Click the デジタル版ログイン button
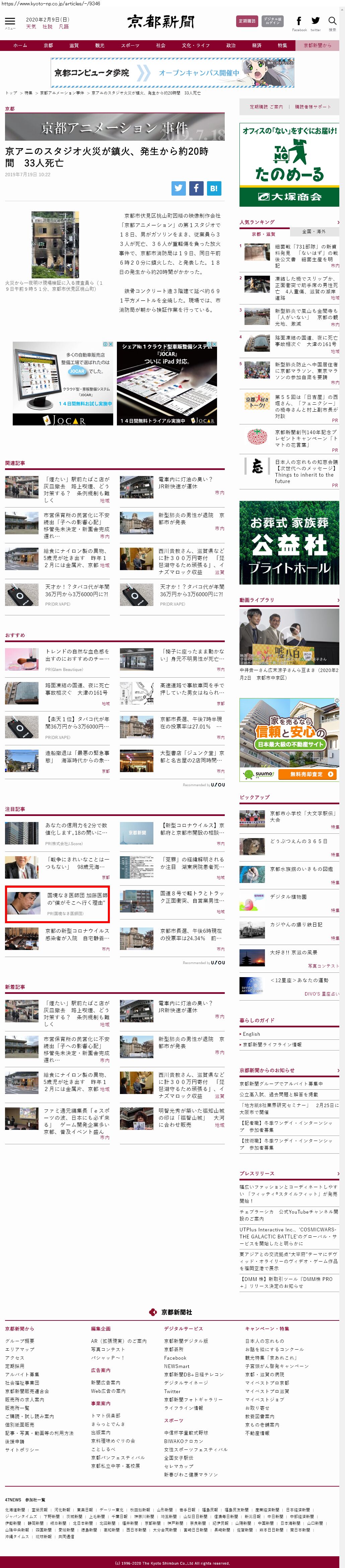 click(x=273, y=21)
